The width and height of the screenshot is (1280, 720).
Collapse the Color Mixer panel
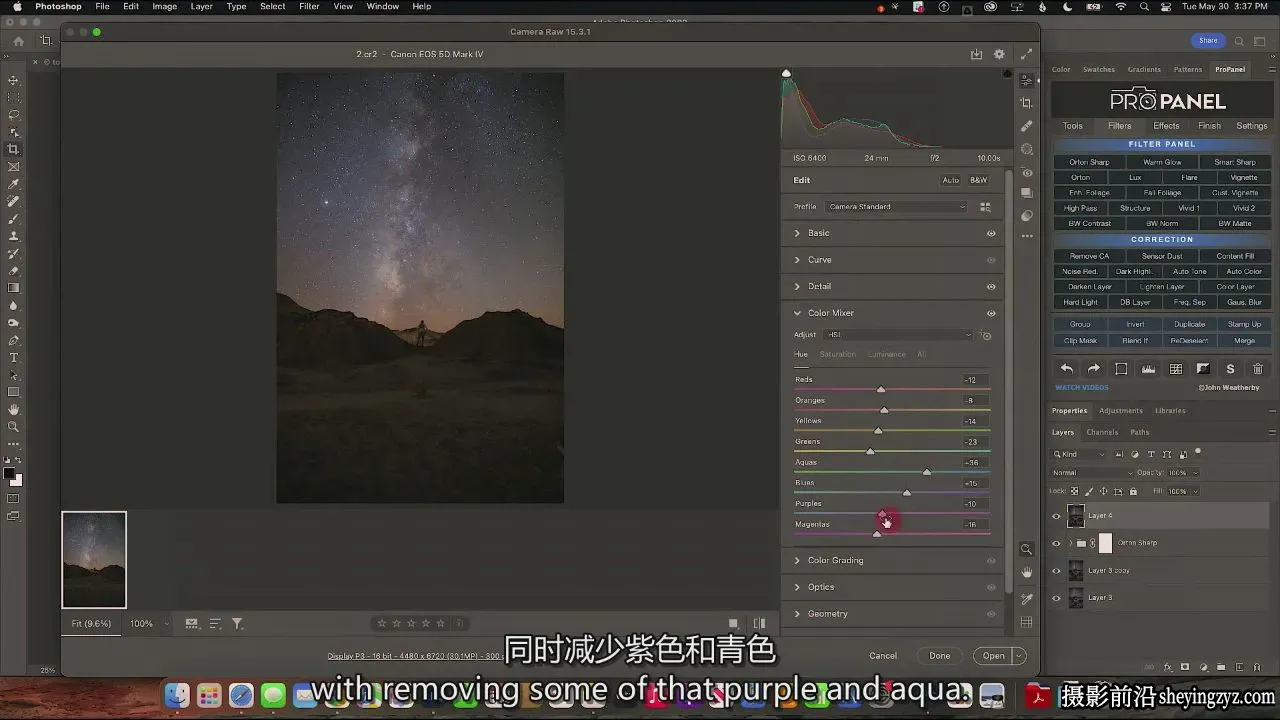pyautogui.click(x=797, y=313)
